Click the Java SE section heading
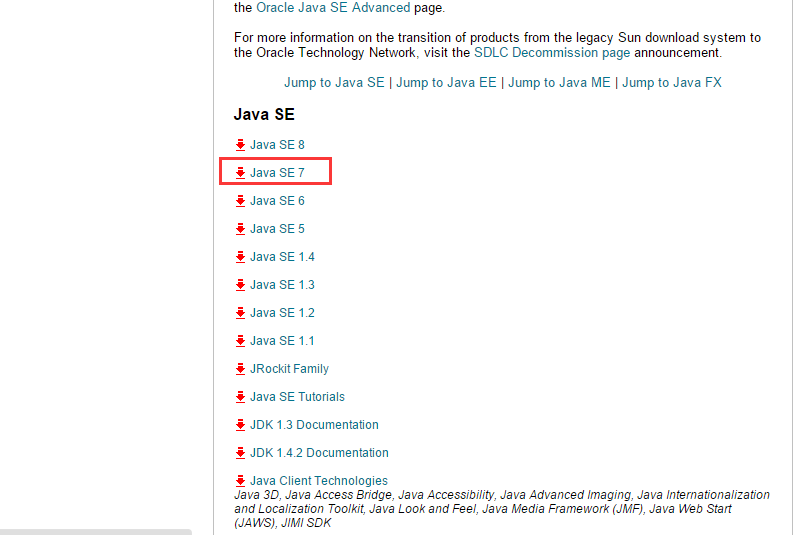The width and height of the screenshot is (806, 535). pyautogui.click(x=264, y=114)
